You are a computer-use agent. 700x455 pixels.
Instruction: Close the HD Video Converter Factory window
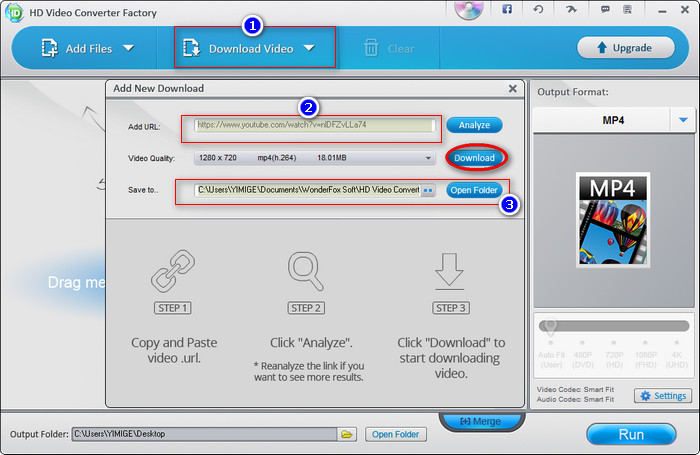[685, 9]
